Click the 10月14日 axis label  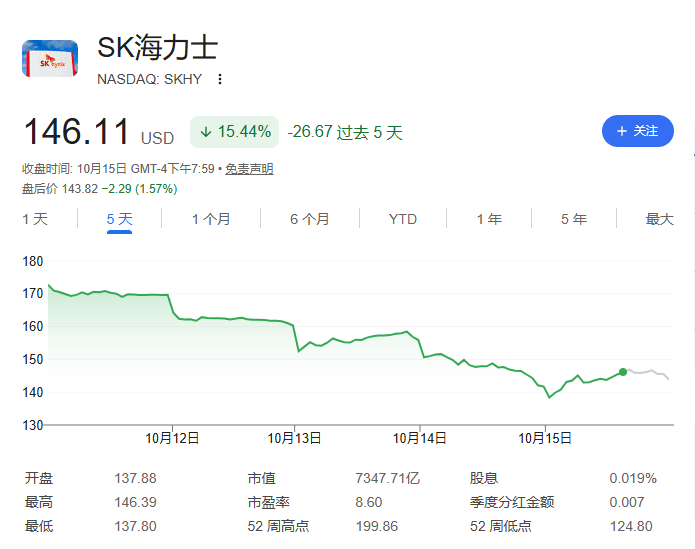420,438
